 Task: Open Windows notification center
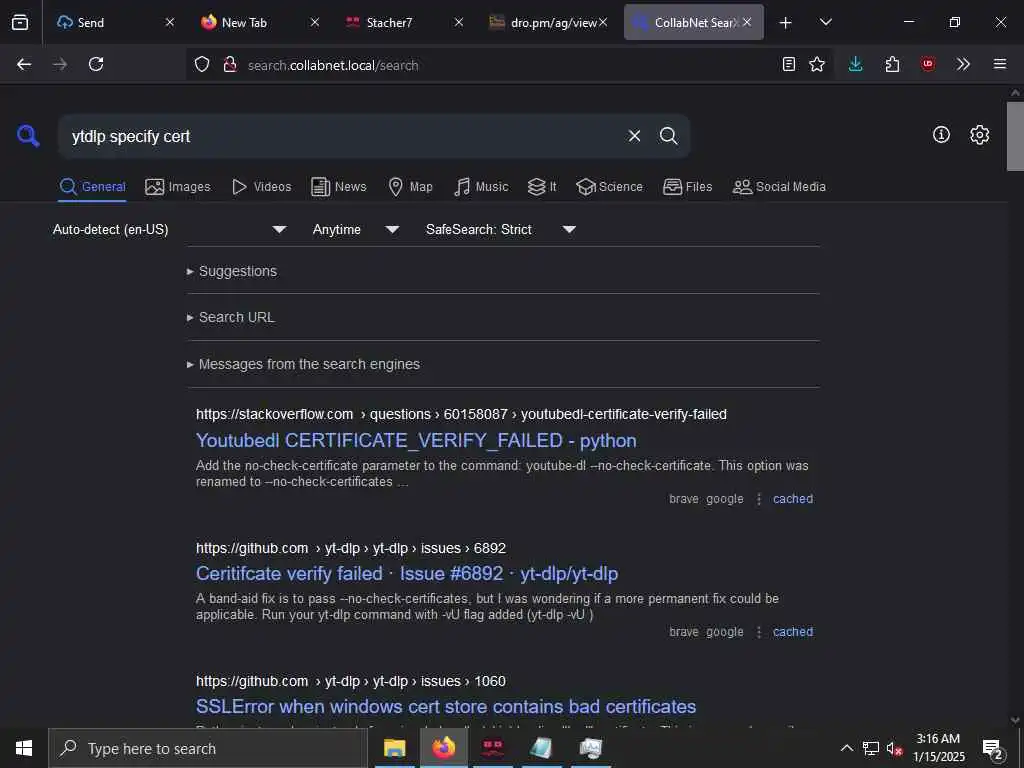tap(993, 749)
